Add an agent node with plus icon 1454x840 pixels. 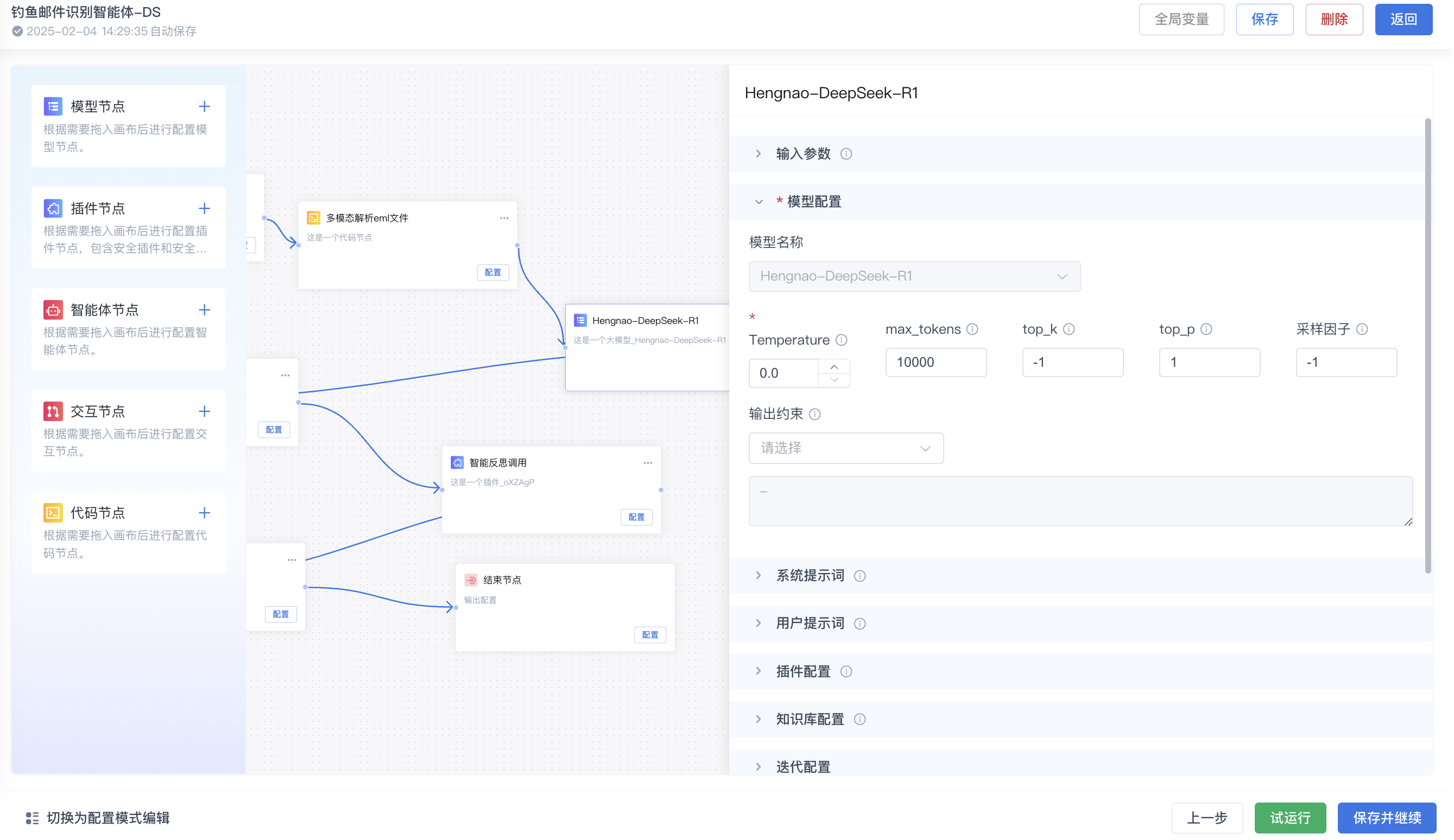(x=204, y=310)
